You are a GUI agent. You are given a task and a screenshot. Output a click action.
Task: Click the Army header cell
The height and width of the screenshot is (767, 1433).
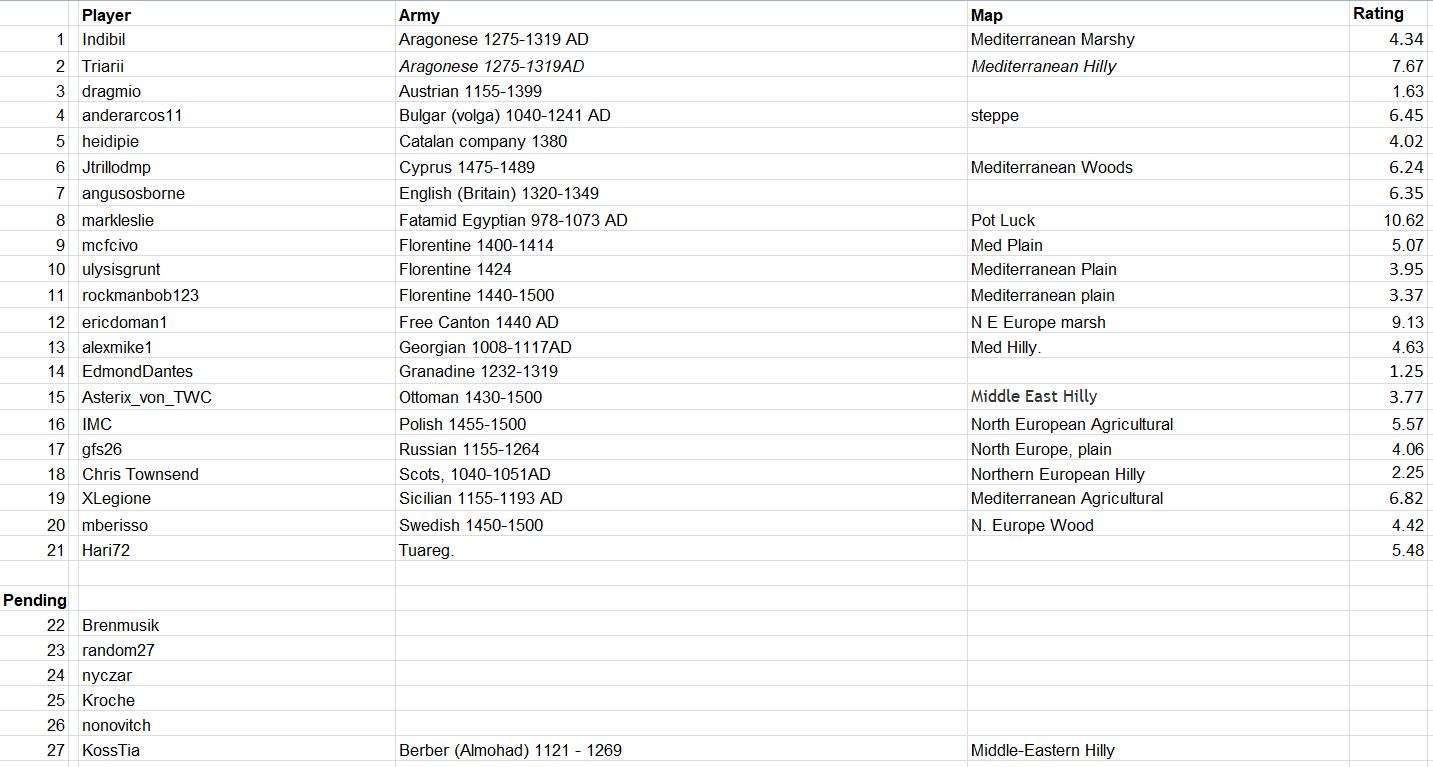point(681,14)
